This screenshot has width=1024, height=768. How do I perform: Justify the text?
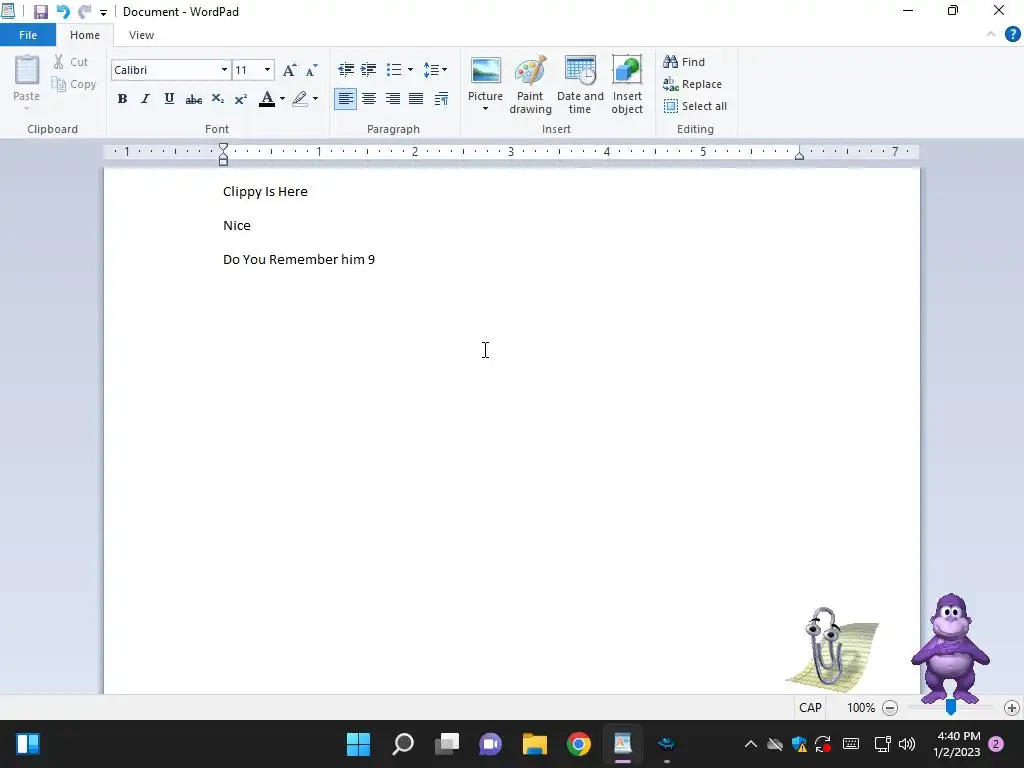[x=416, y=99]
